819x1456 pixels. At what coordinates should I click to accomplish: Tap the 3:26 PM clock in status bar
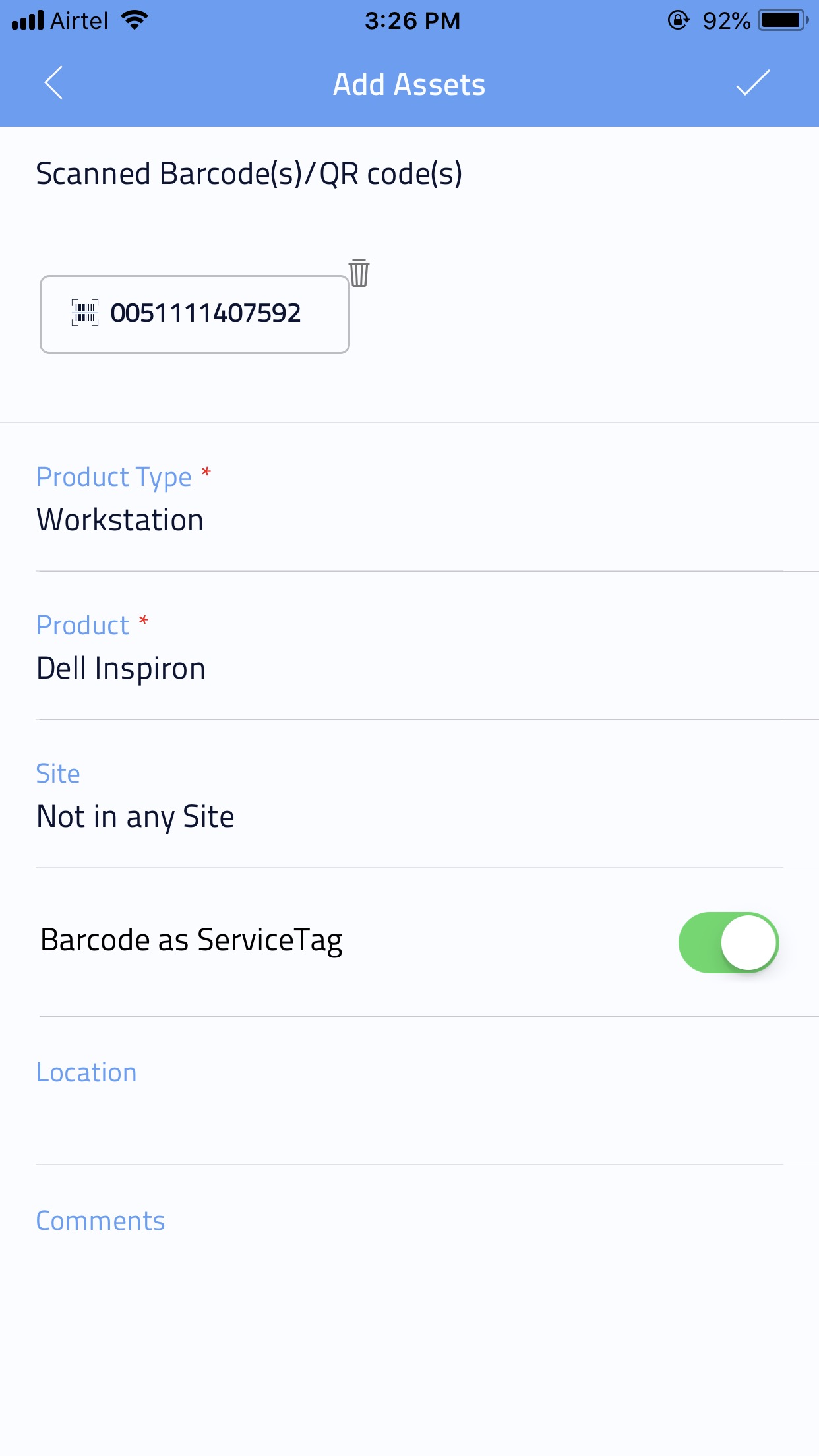pos(412,20)
